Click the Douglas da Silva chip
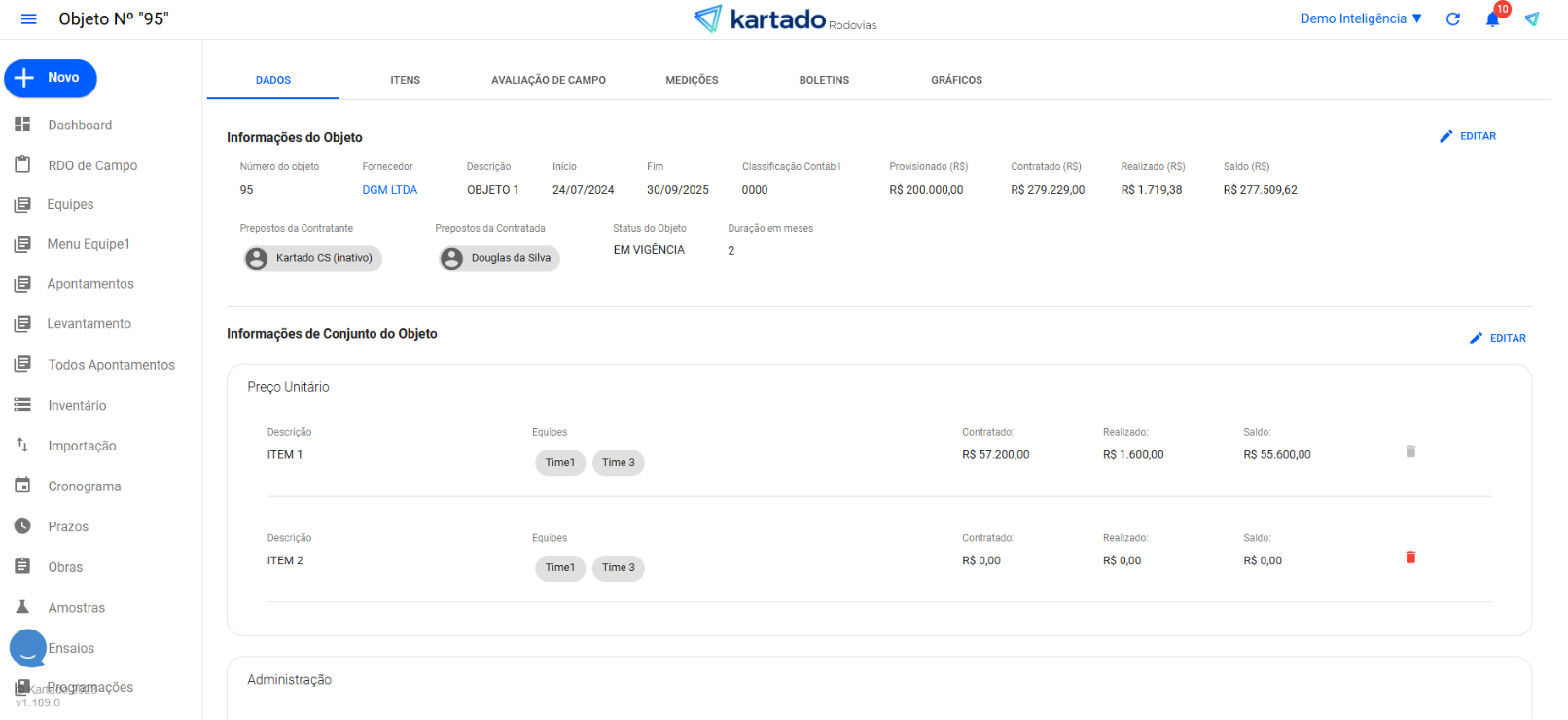 coord(499,258)
